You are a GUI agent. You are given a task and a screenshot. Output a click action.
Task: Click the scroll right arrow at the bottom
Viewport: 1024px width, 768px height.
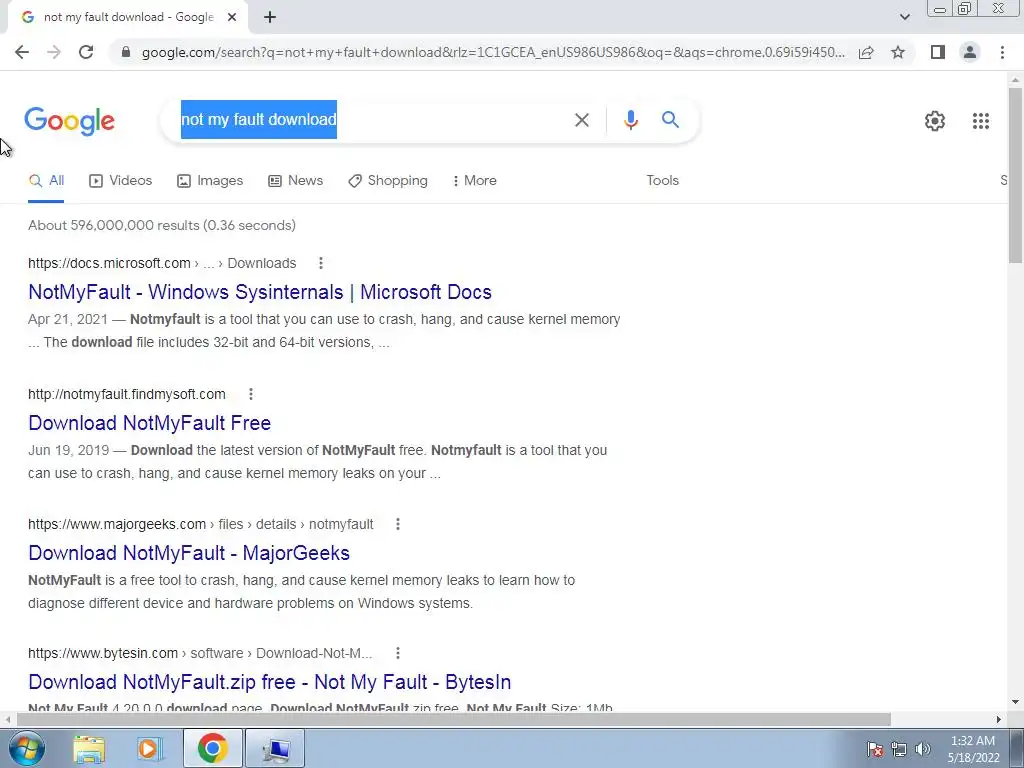(x=998, y=719)
